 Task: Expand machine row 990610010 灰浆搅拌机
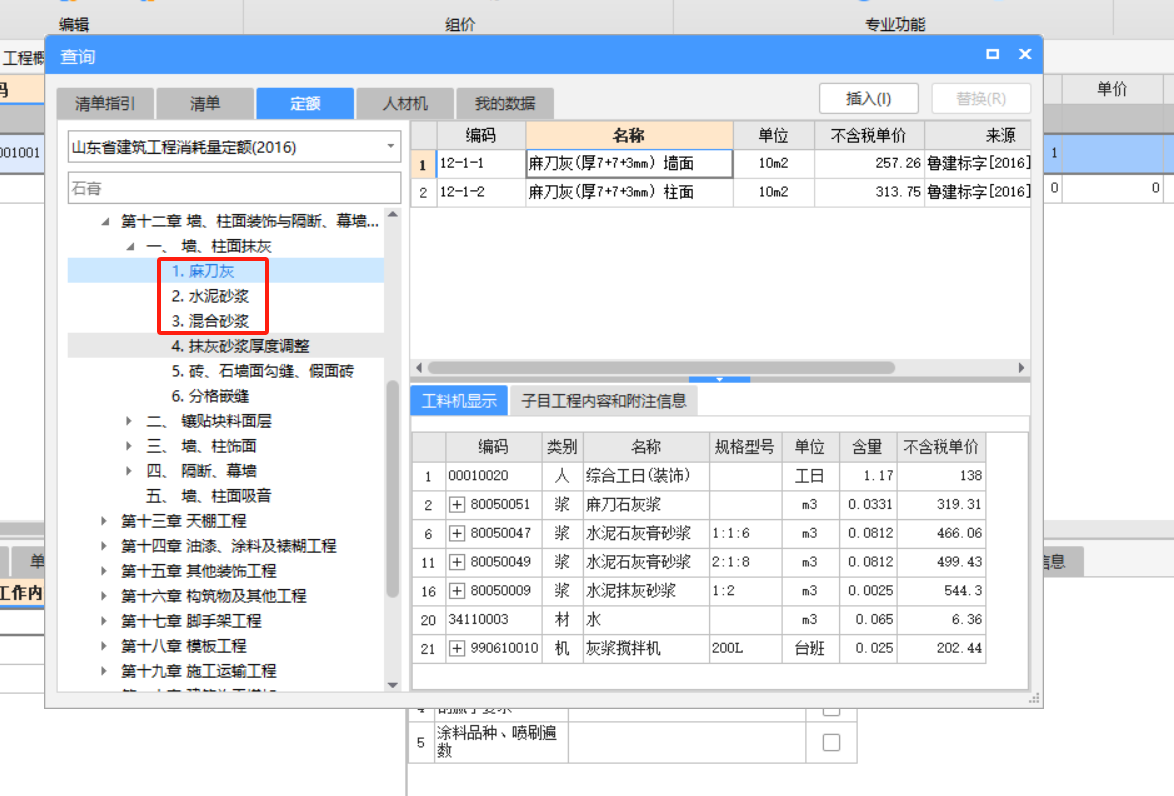click(x=457, y=648)
